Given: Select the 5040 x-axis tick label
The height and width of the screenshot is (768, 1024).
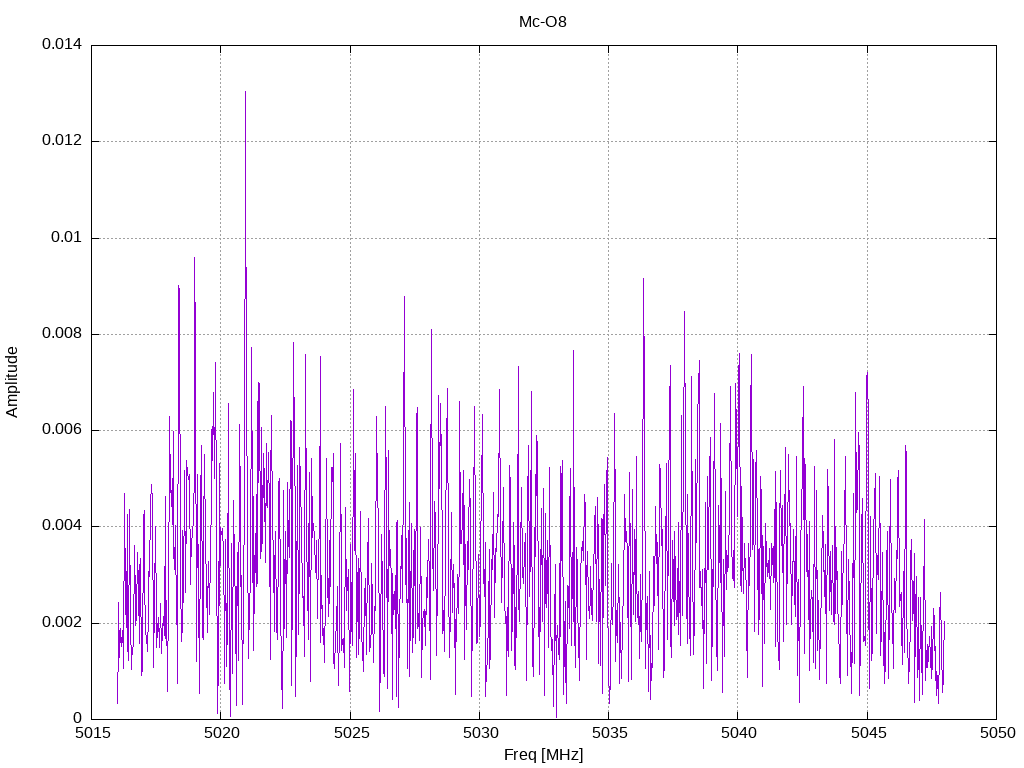Looking at the screenshot, I should point(738,734).
